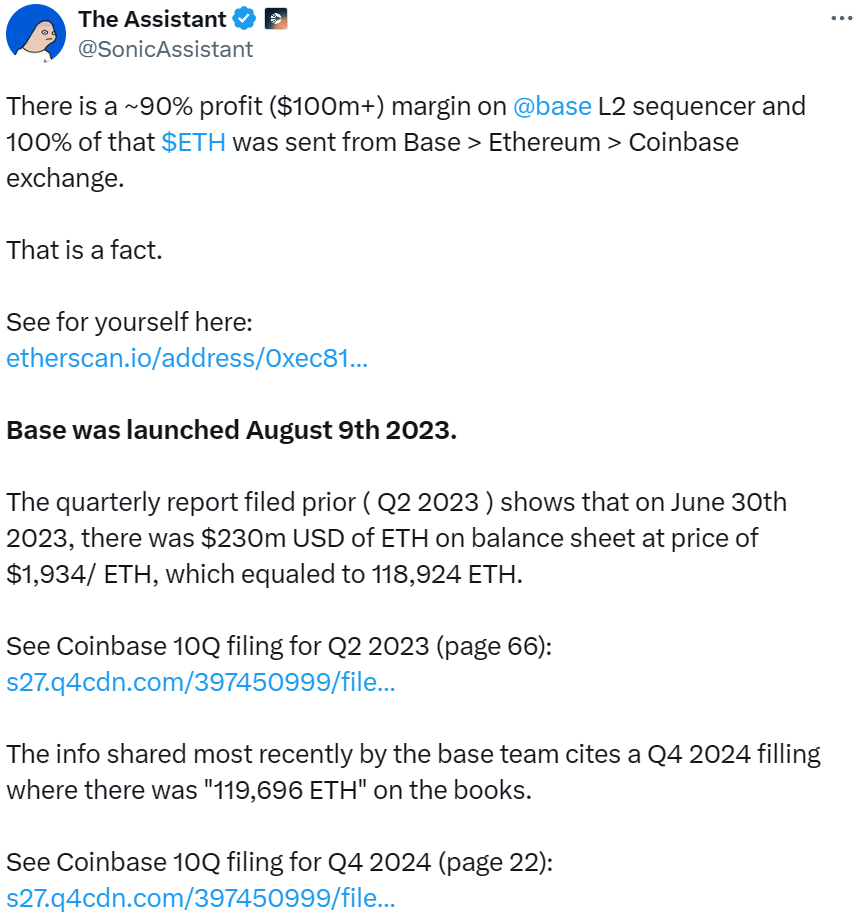859x919 pixels.
Task: Click the bold Base launch date line
Action: tap(231, 430)
